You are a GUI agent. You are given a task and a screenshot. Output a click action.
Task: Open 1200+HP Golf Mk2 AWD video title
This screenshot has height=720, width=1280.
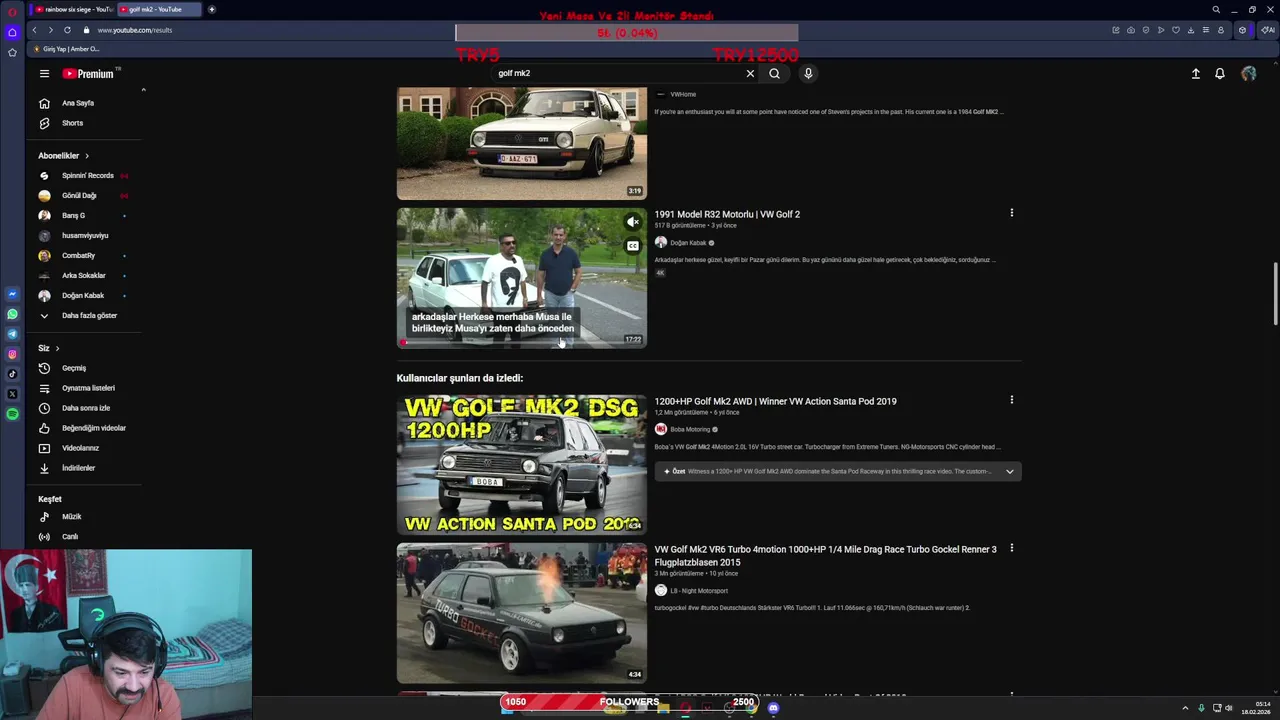coord(775,401)
